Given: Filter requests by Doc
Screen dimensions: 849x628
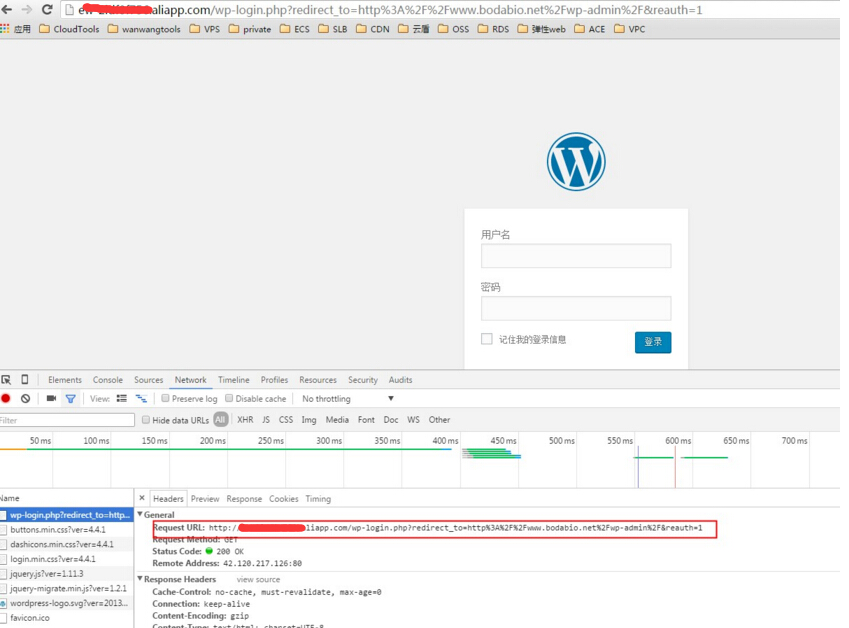Looking at the screenshot, I should click(391, 420).
